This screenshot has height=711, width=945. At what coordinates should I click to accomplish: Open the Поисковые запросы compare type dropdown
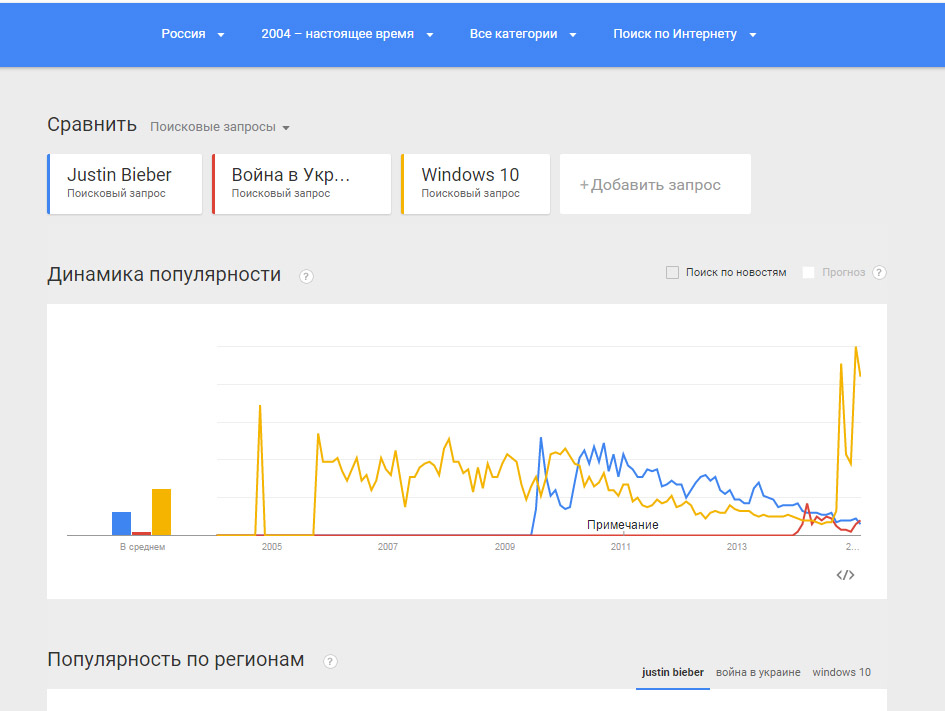(220, 127)
